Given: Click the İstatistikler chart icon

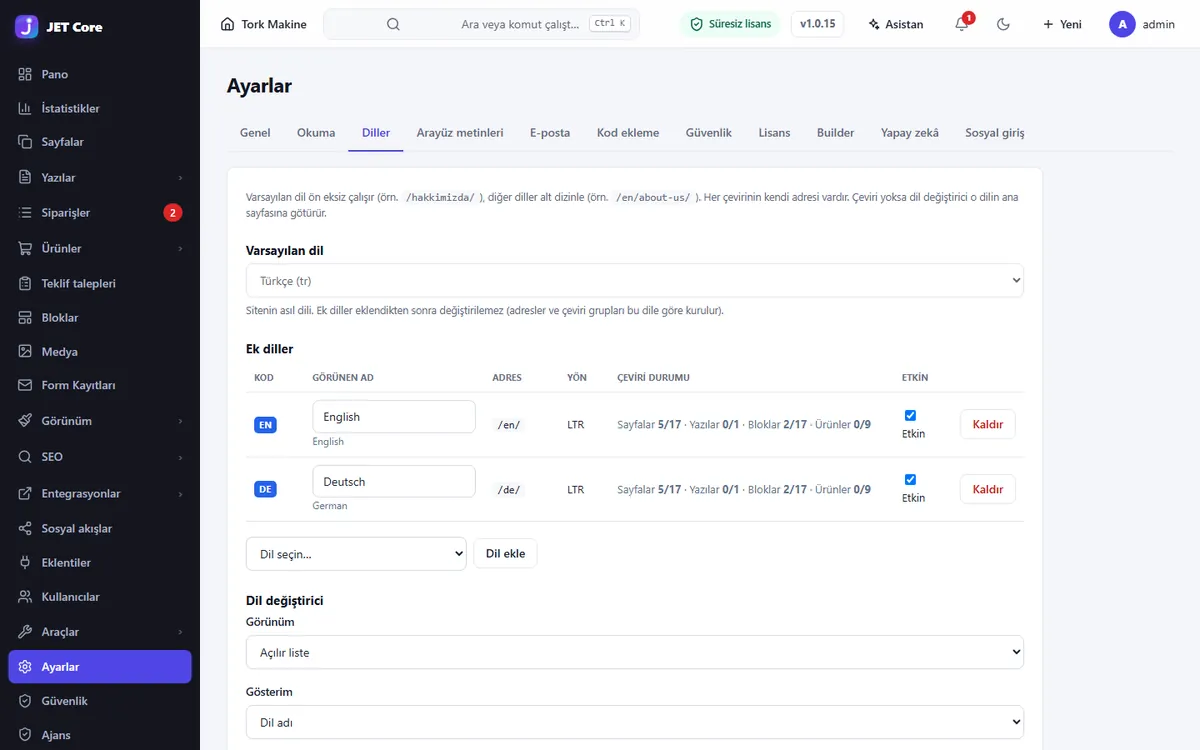Looking at the screenshot, I should pos(25,108).
